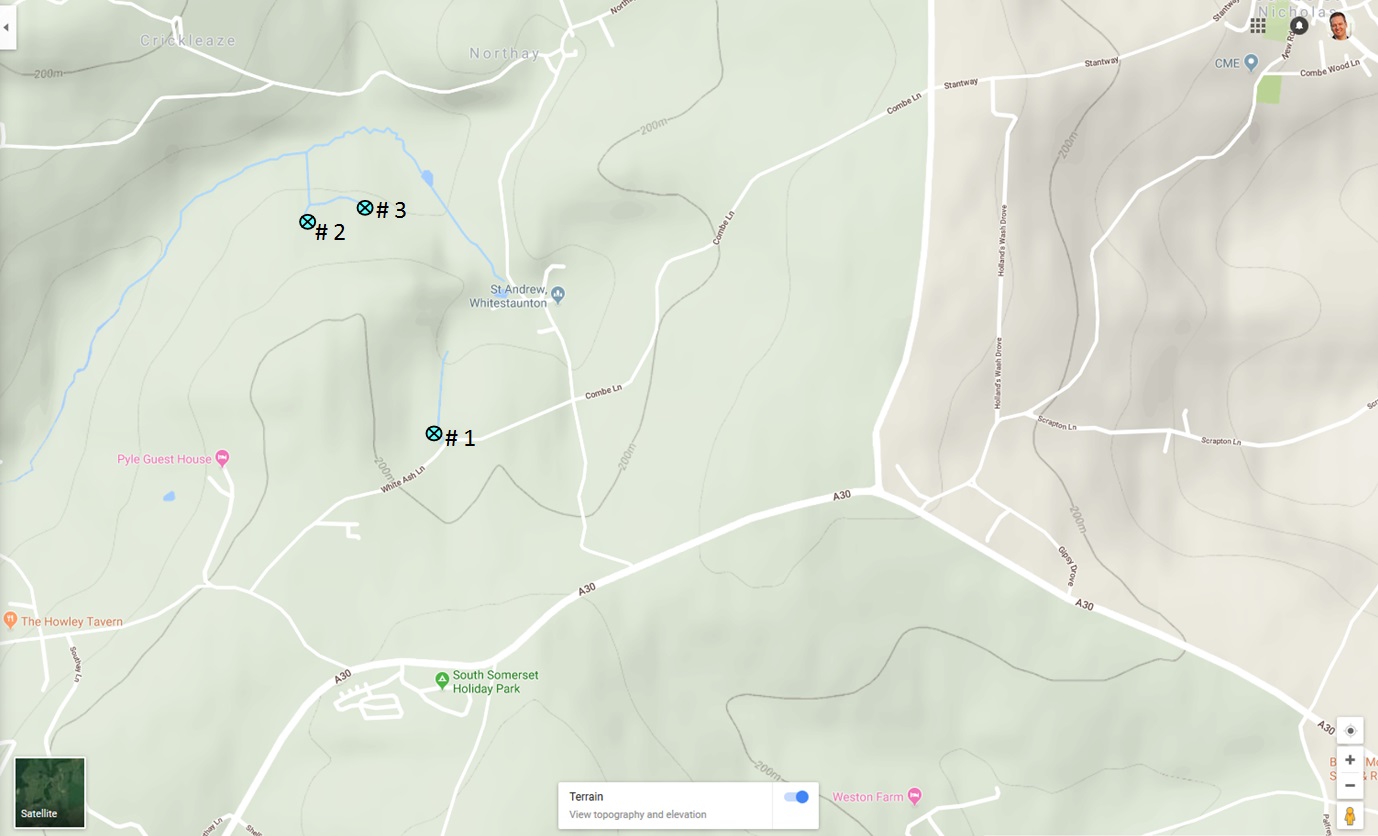Open the account profile picture

click(1340, 26)
